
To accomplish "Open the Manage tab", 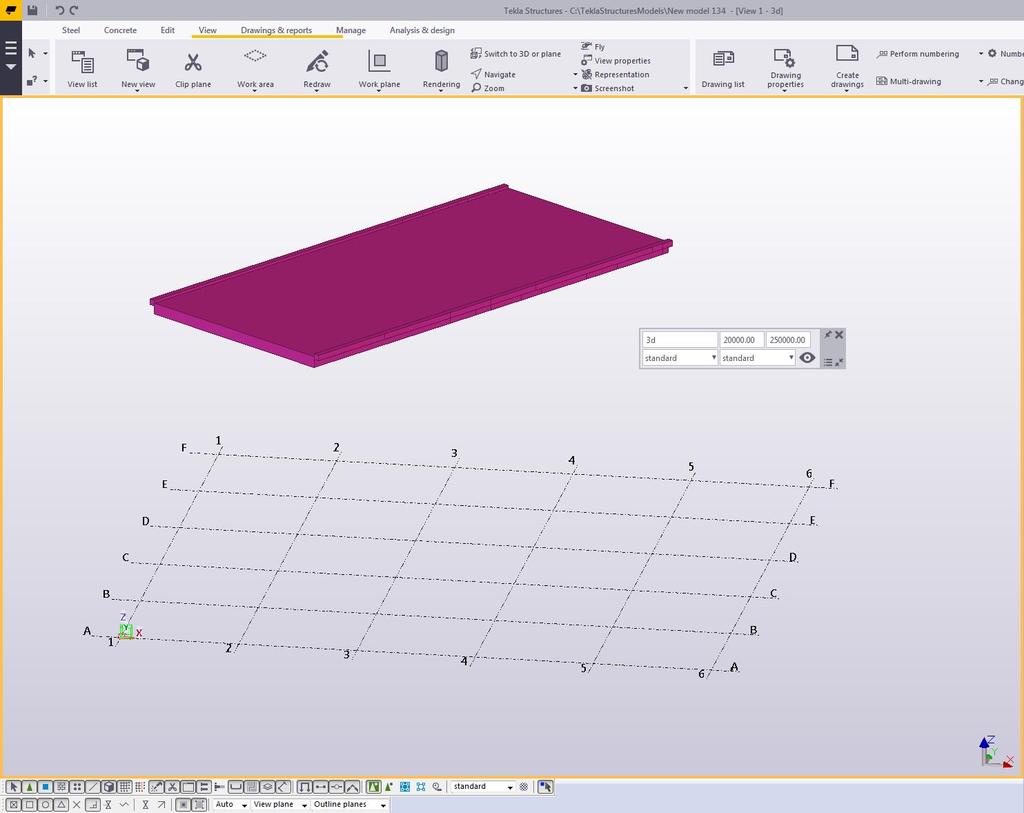I will click(x=351, y=30).
